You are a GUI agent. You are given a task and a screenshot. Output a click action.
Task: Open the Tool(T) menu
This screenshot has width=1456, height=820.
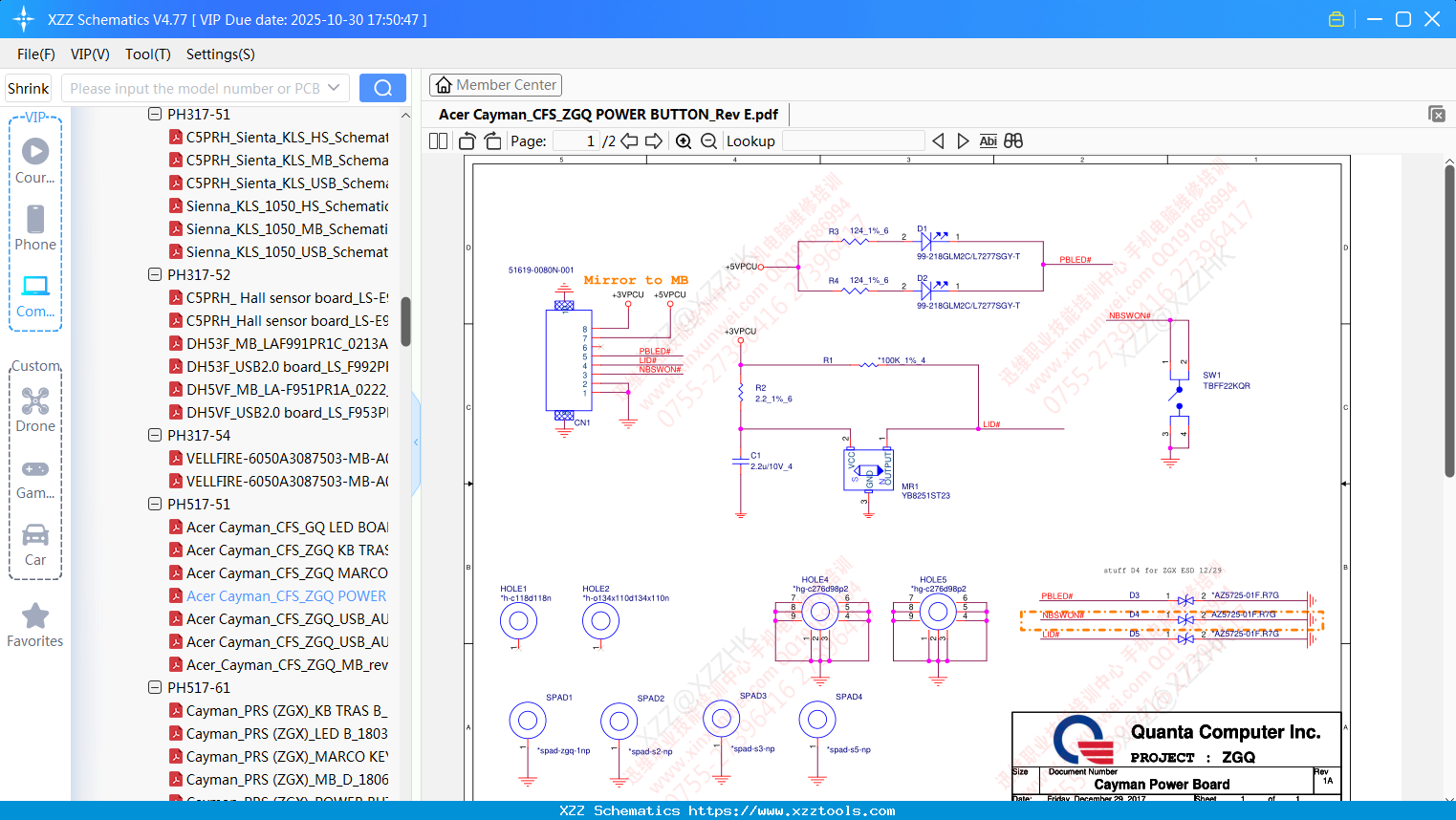pyautogui.click(x=147, y=54)
